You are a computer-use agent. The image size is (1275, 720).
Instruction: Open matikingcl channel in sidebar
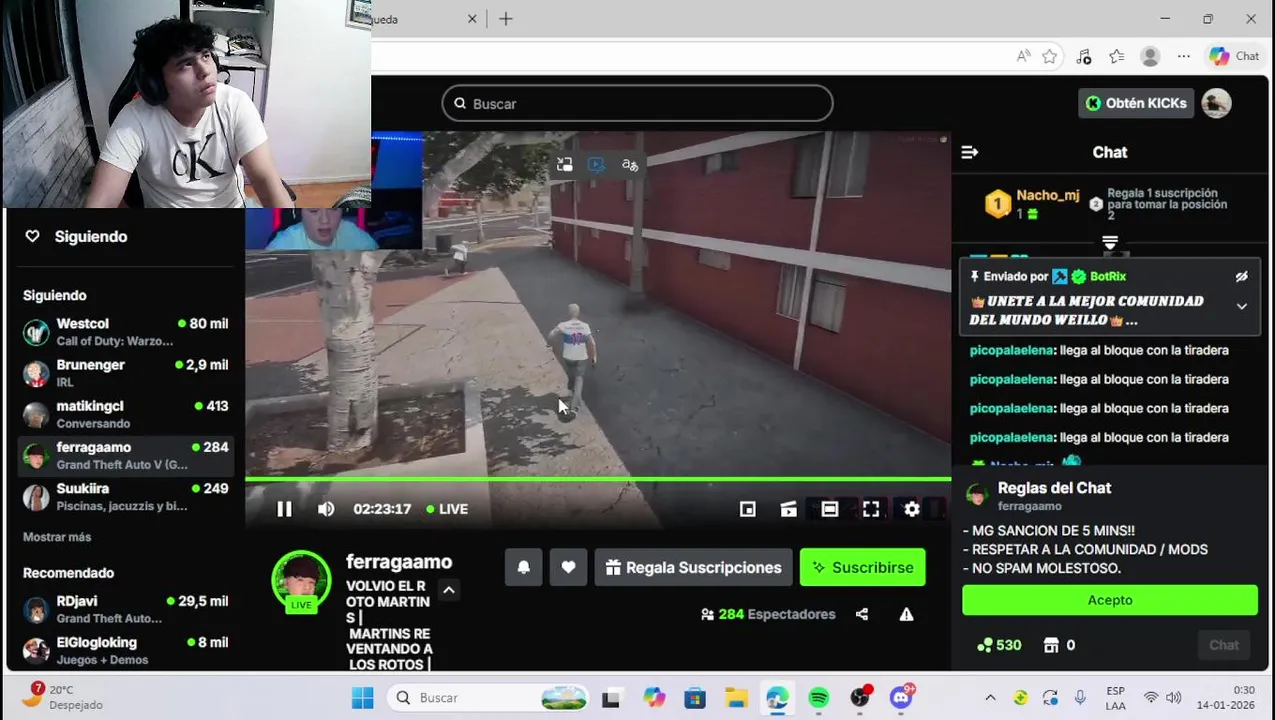(x=126, y=414)
